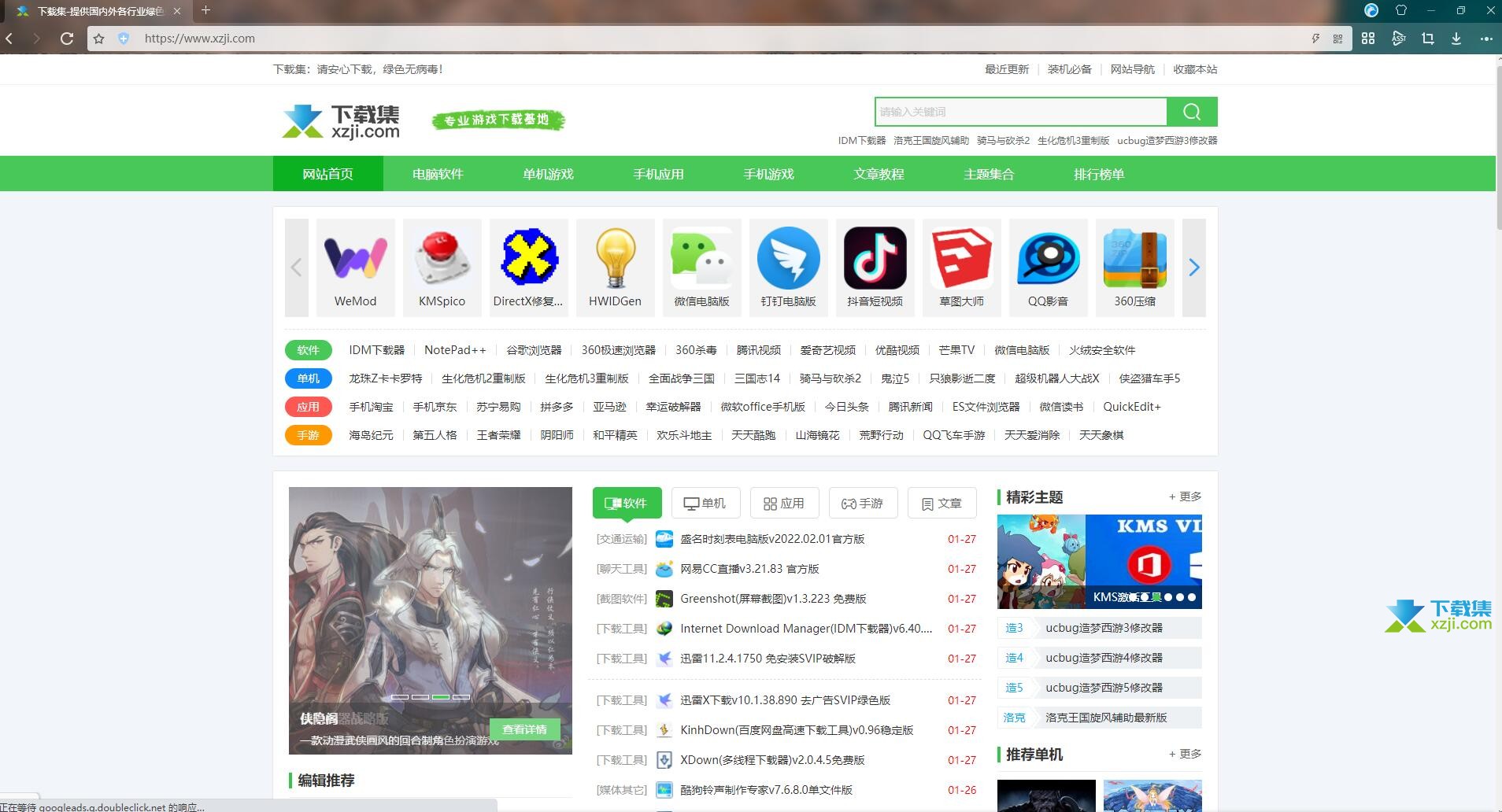Viewport: 1502px width, 812px height.
Task: Open the browser extensions grid icon
Action: point(1368,39)
